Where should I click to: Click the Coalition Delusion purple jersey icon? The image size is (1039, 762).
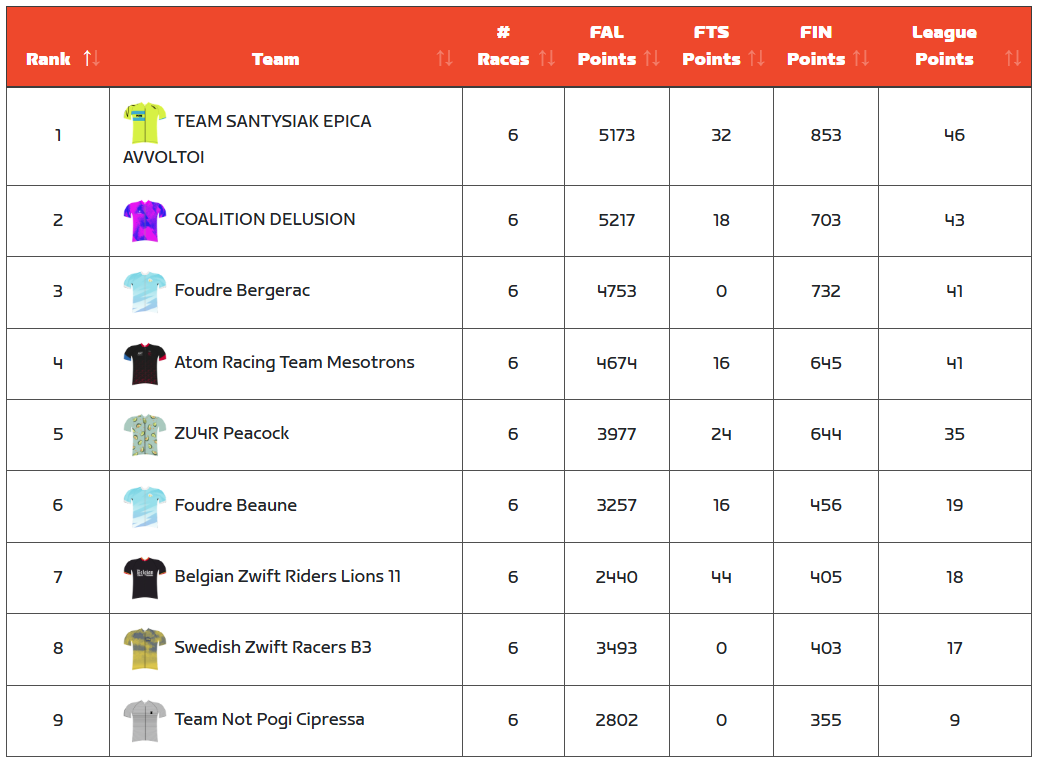[145, 220]
